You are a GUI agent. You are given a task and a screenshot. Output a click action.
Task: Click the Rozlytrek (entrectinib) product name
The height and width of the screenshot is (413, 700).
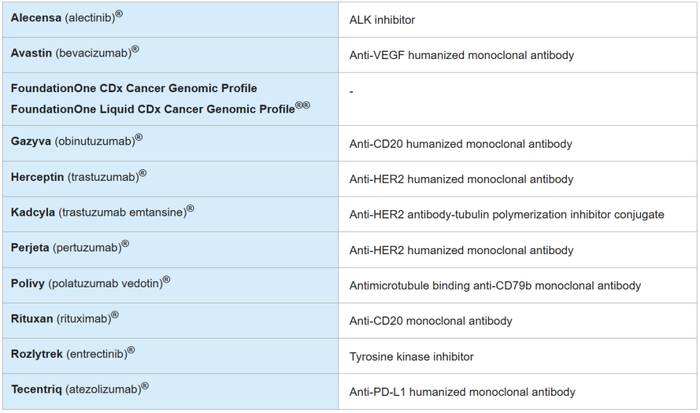[73, 355]
